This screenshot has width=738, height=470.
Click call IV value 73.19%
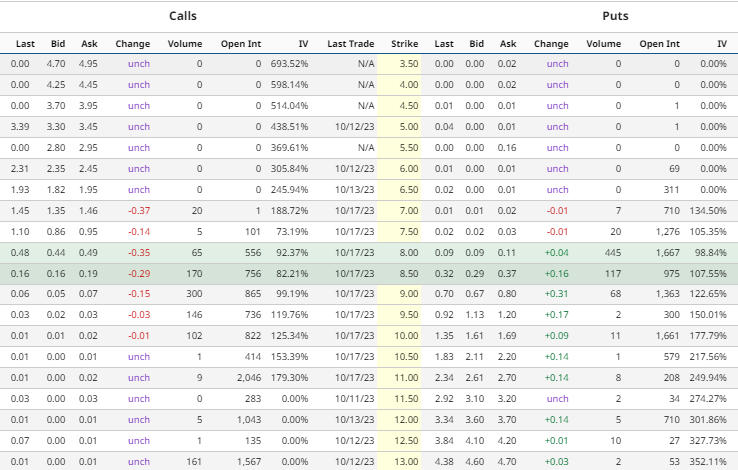point(292,231)
